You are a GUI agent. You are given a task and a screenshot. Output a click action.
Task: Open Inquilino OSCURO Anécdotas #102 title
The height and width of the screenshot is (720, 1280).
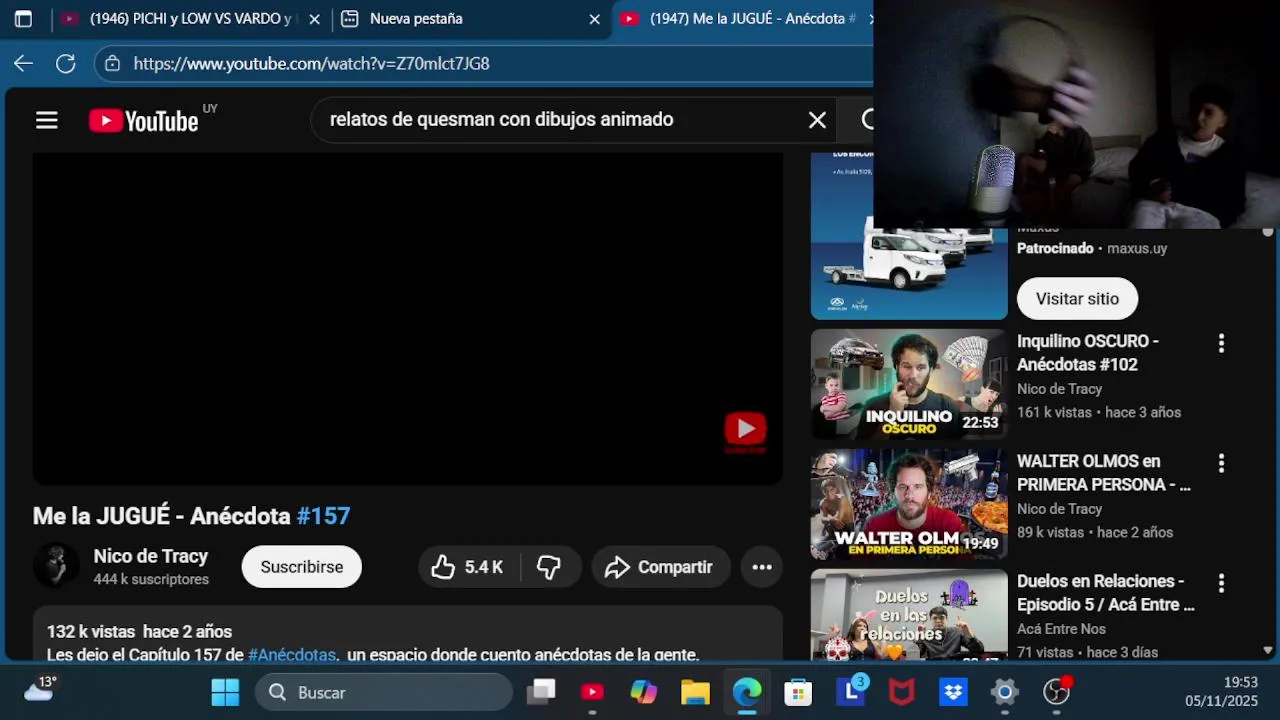(x=1088, y=353)
